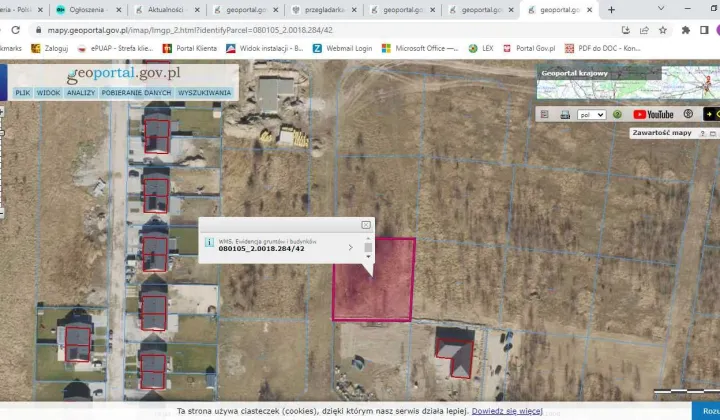
Task: Close the parcel info popup
Action: point(366,225)
